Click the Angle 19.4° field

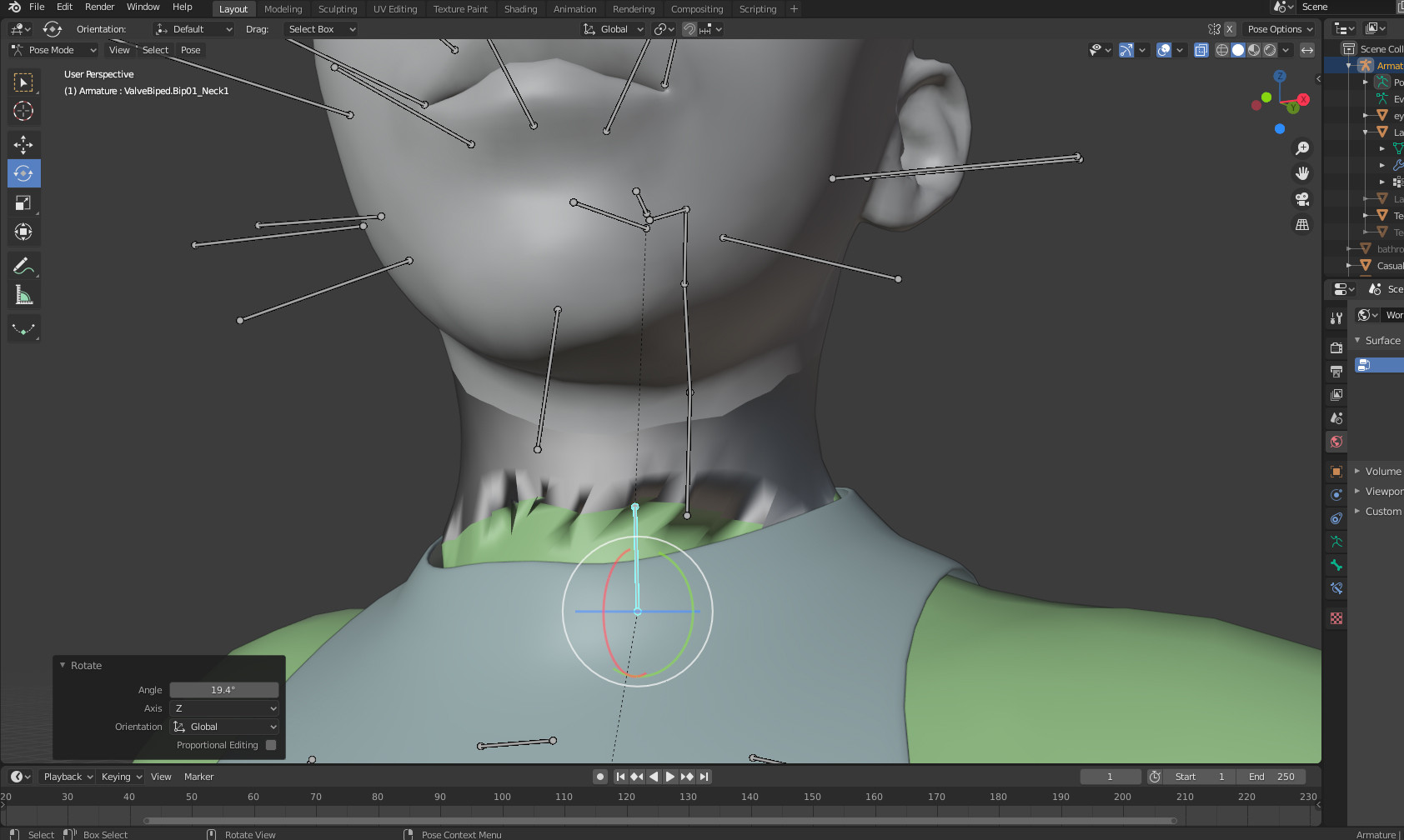224,690
